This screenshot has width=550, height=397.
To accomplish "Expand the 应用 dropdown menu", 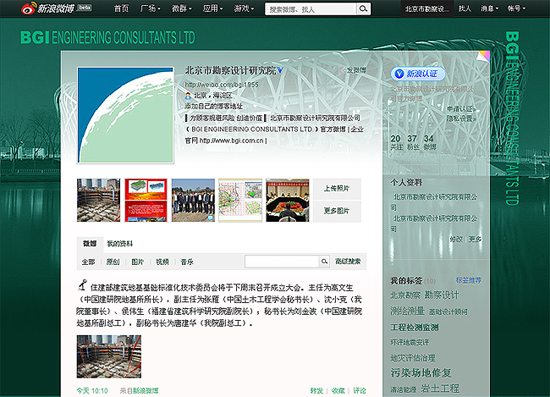I will pyautogui.click(x=213, y=8).
